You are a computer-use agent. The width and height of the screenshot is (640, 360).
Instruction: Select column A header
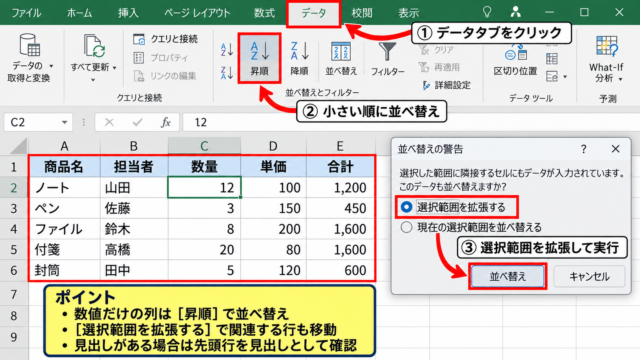click(x=64, y=146)
